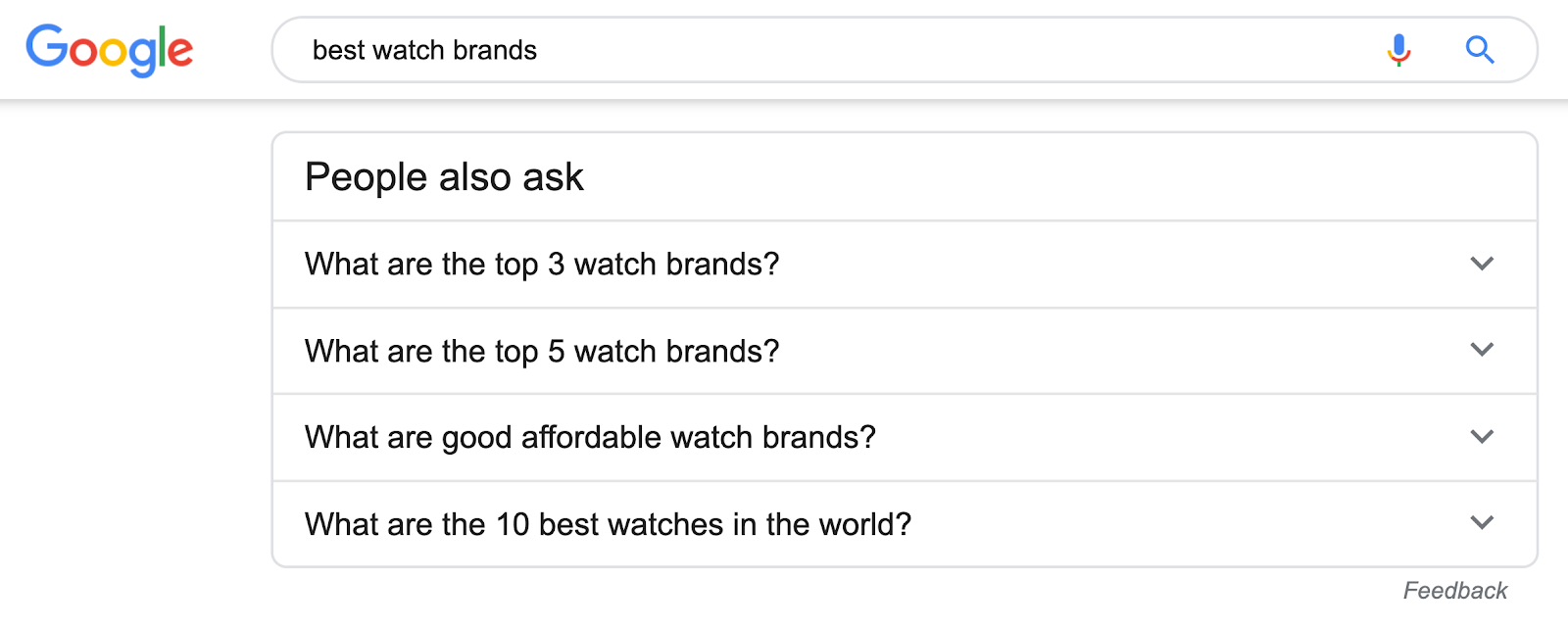Screen dimensions: 1568x629
Task: Click the "People also ask" heading
Action: 444,176
